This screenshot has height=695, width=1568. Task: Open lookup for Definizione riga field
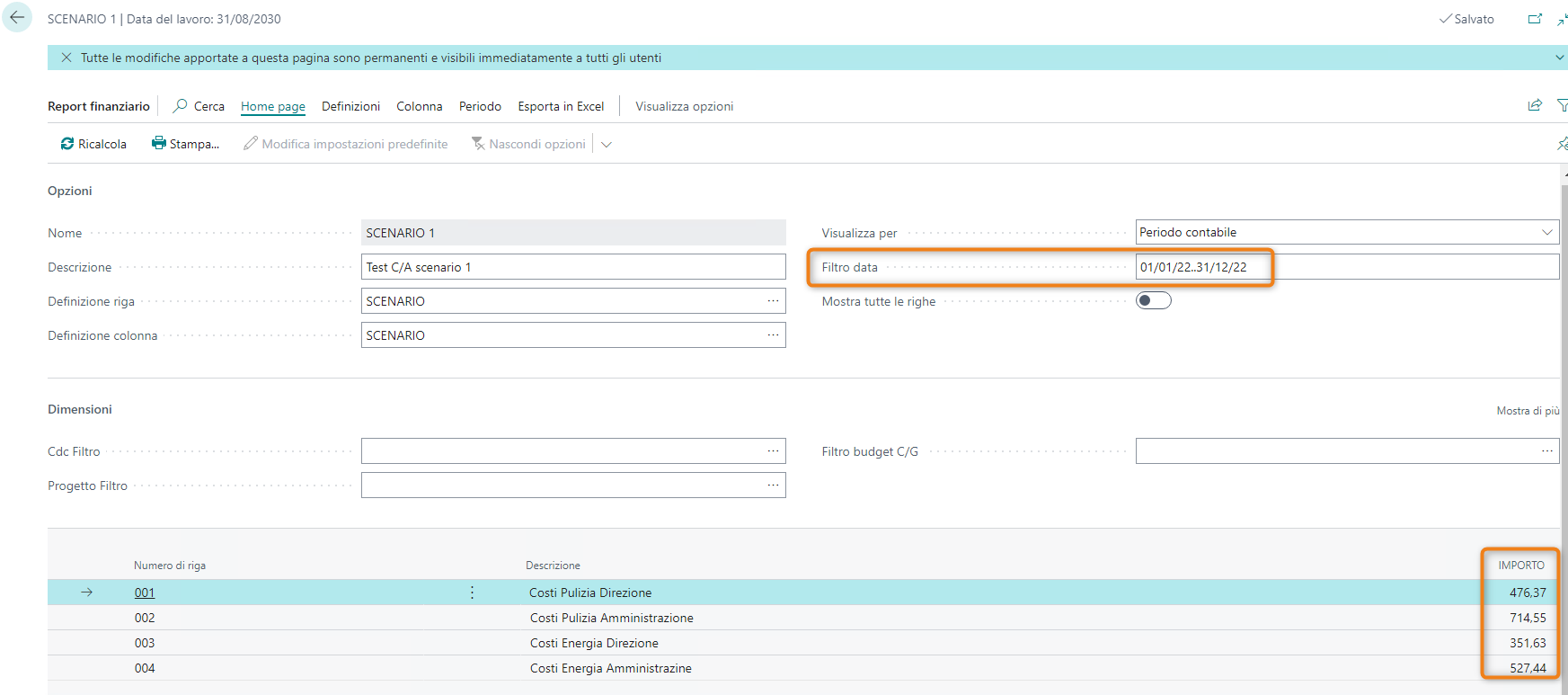point(773,301)
